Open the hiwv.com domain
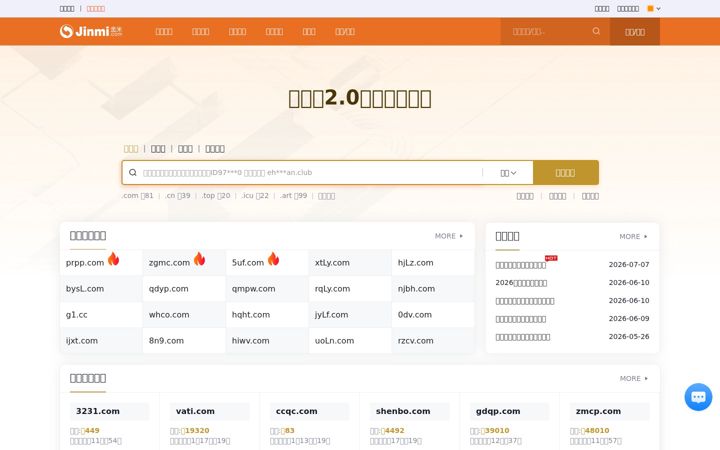The image size is (720, 450). tap(251, 341)
